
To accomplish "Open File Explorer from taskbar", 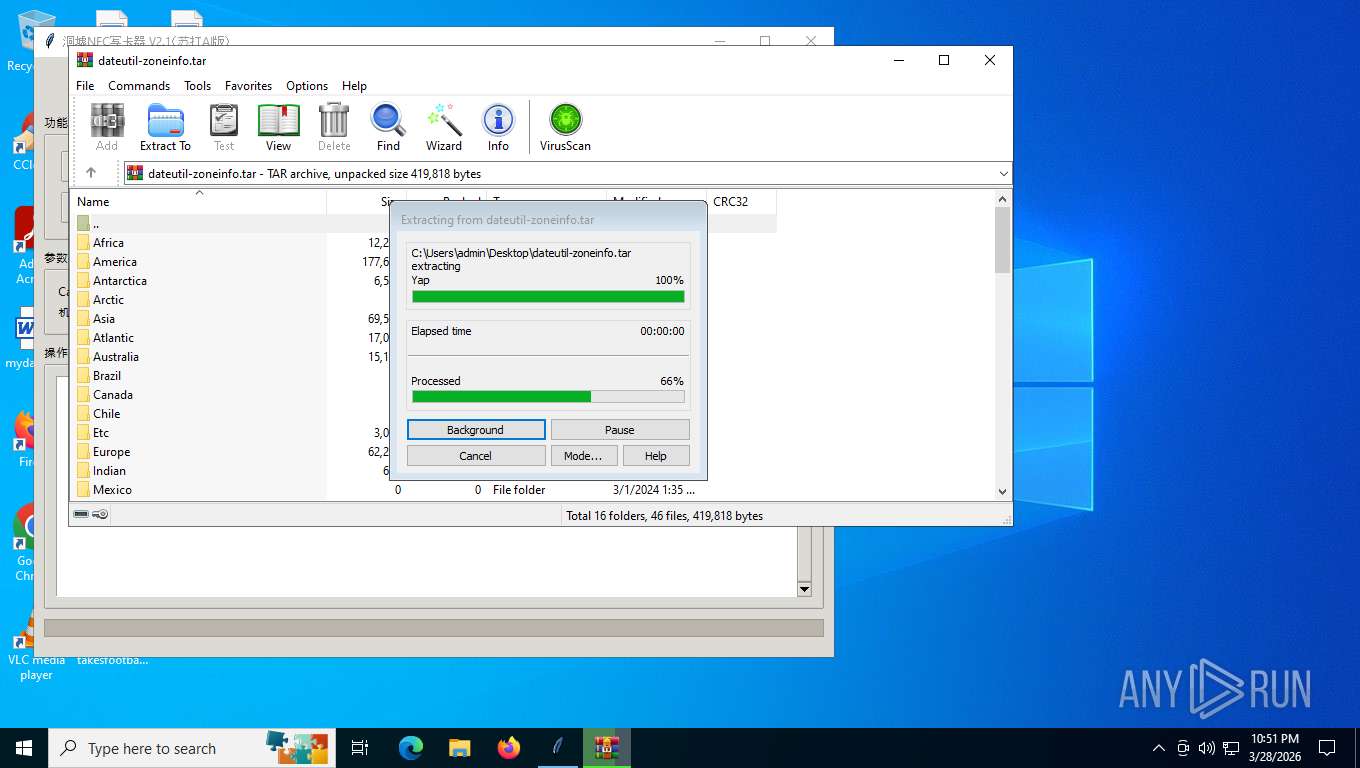I will (459, 748).
